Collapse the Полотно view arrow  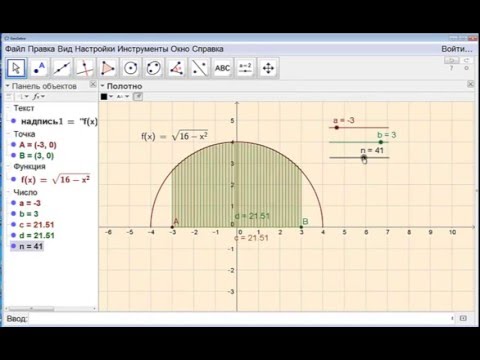pyautogui.click(x=102, y=86)
